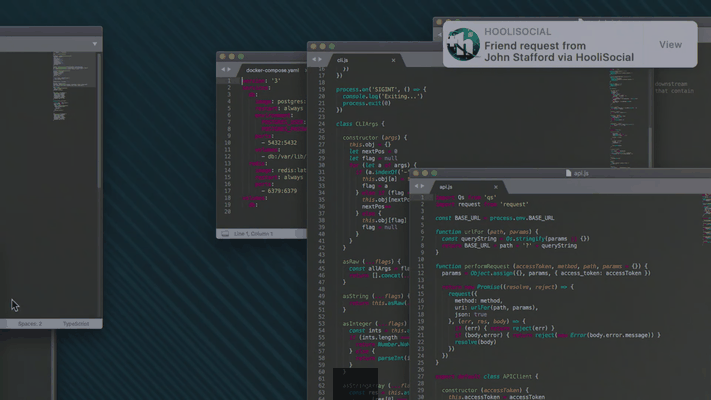Click '- 5432:5432' port line
The height and width of the screenshot is (400, 711).
click(279, 142)
